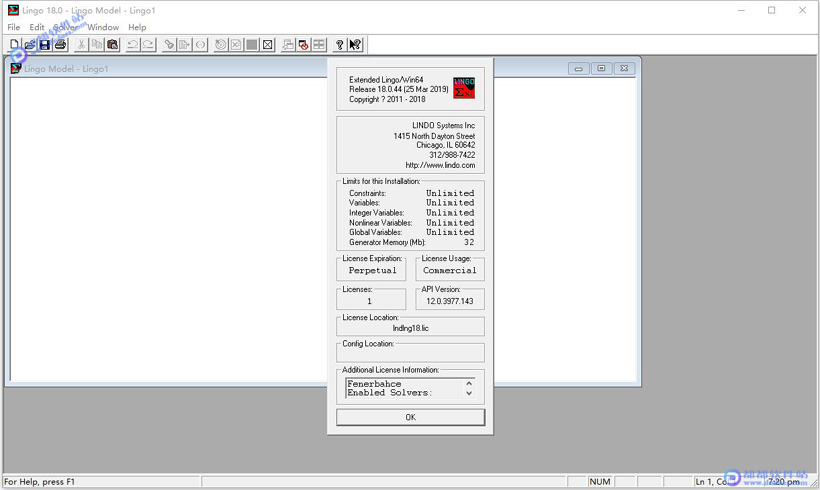
Task: Click the http://www.lindo.com address text
Action: (x=440, y=165)
